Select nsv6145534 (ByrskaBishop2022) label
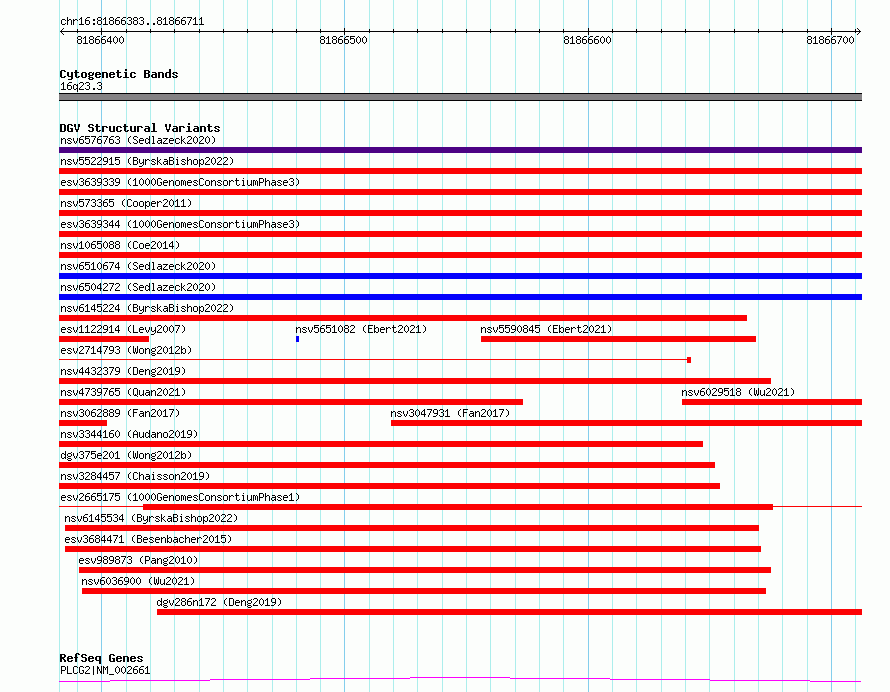The image size is (890, 692). 151,518
